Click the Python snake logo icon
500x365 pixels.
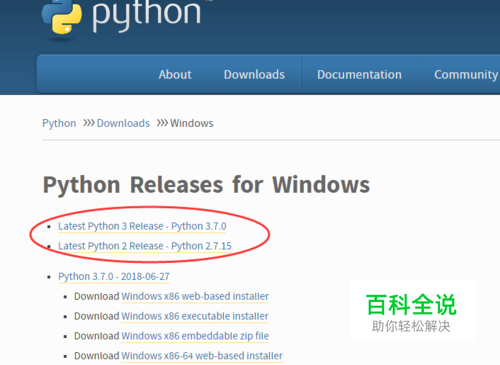(62, 17)
